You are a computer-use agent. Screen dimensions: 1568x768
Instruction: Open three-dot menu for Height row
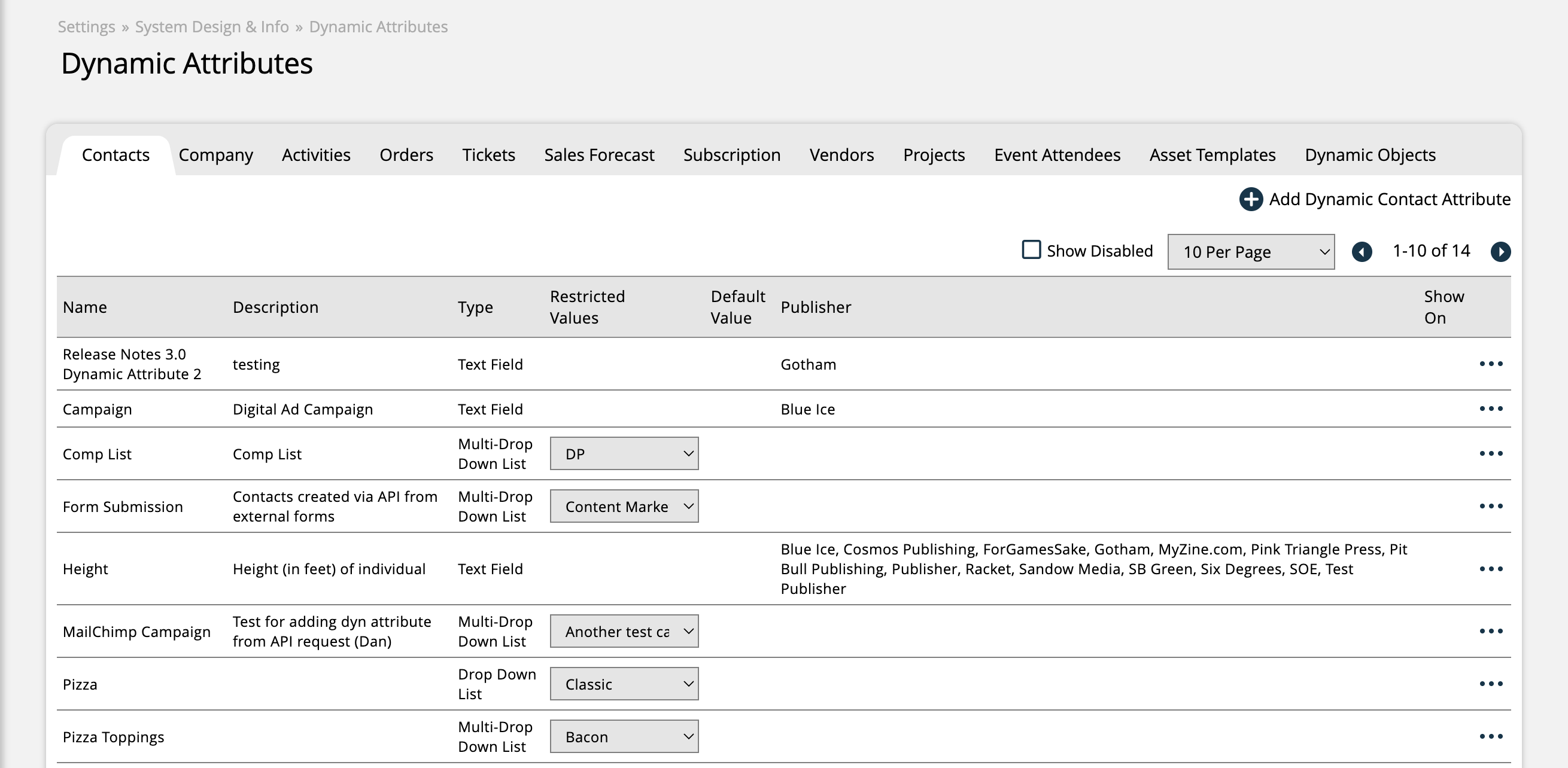(x=1491, y=569)
